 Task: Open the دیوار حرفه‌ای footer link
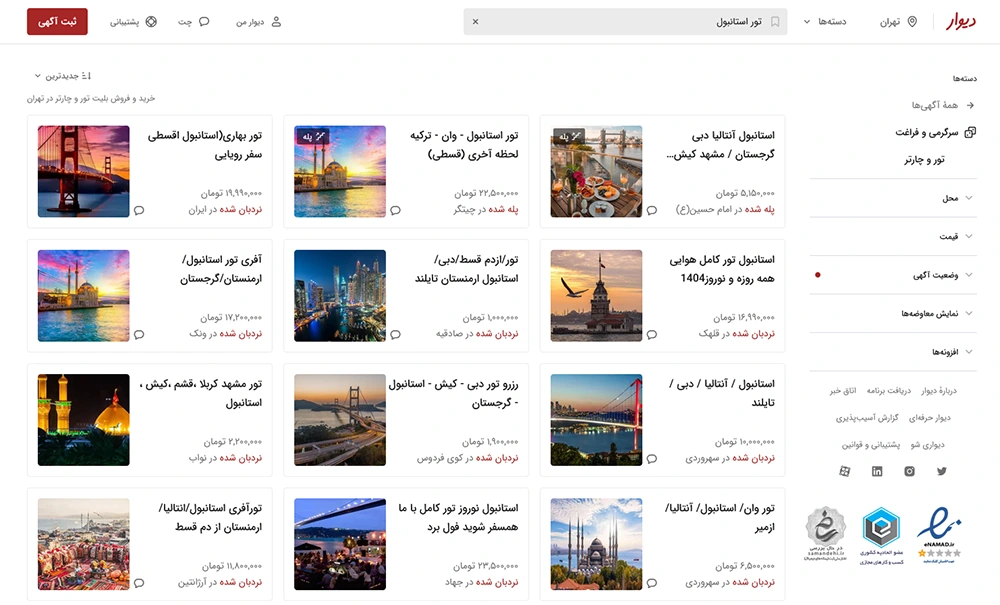pyautogui.click(x=929, y=418)
